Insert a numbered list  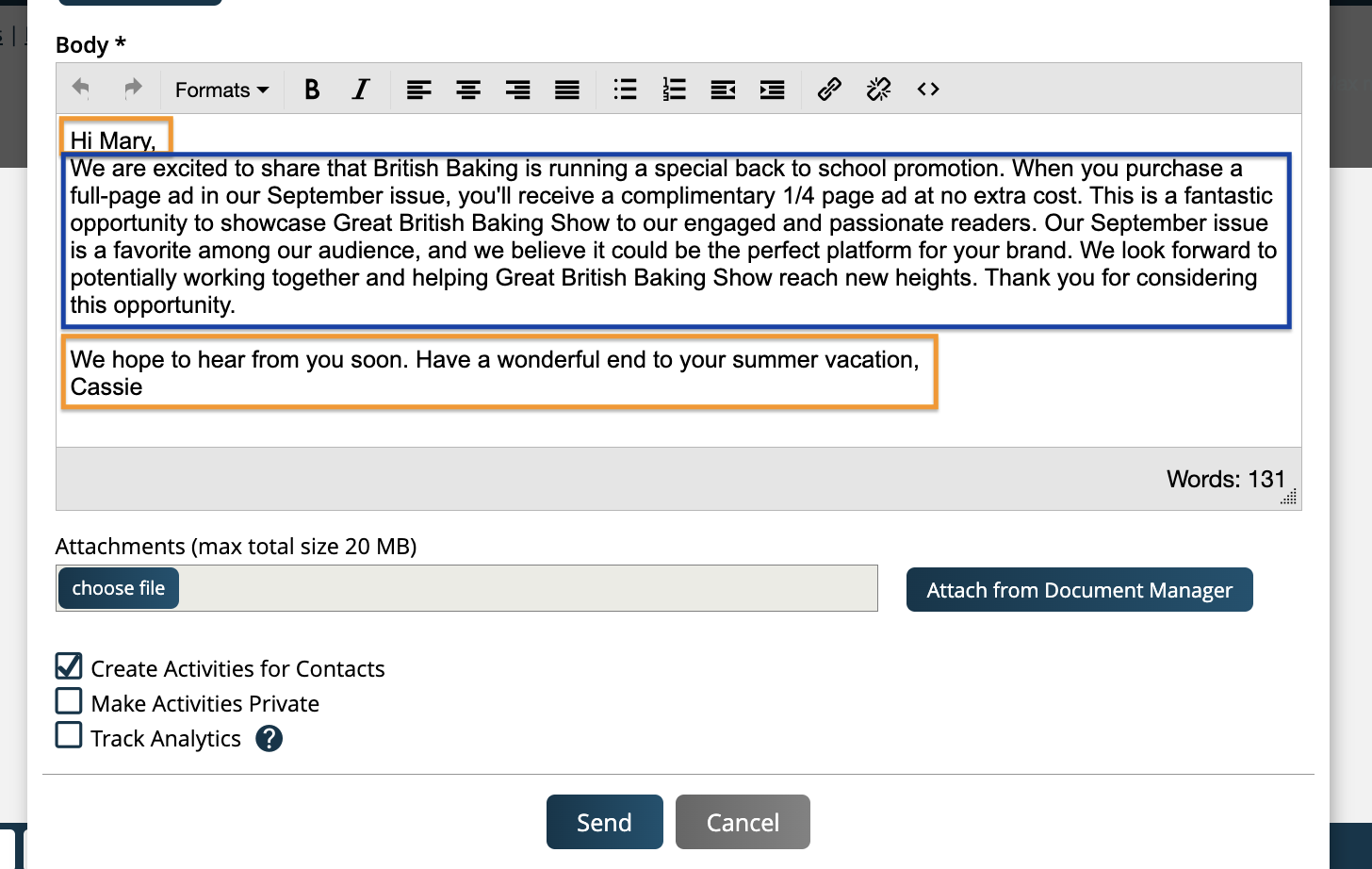click(674, 90)
